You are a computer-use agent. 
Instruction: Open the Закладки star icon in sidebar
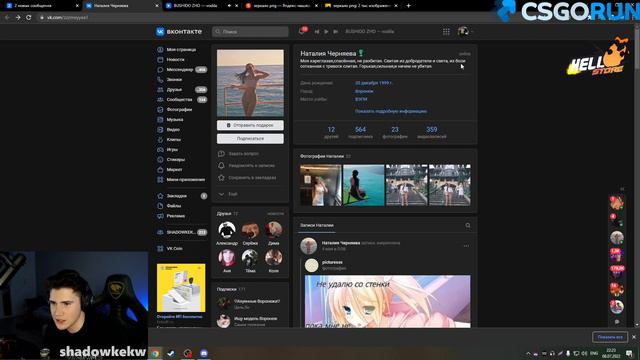click(x=160, y=196)
